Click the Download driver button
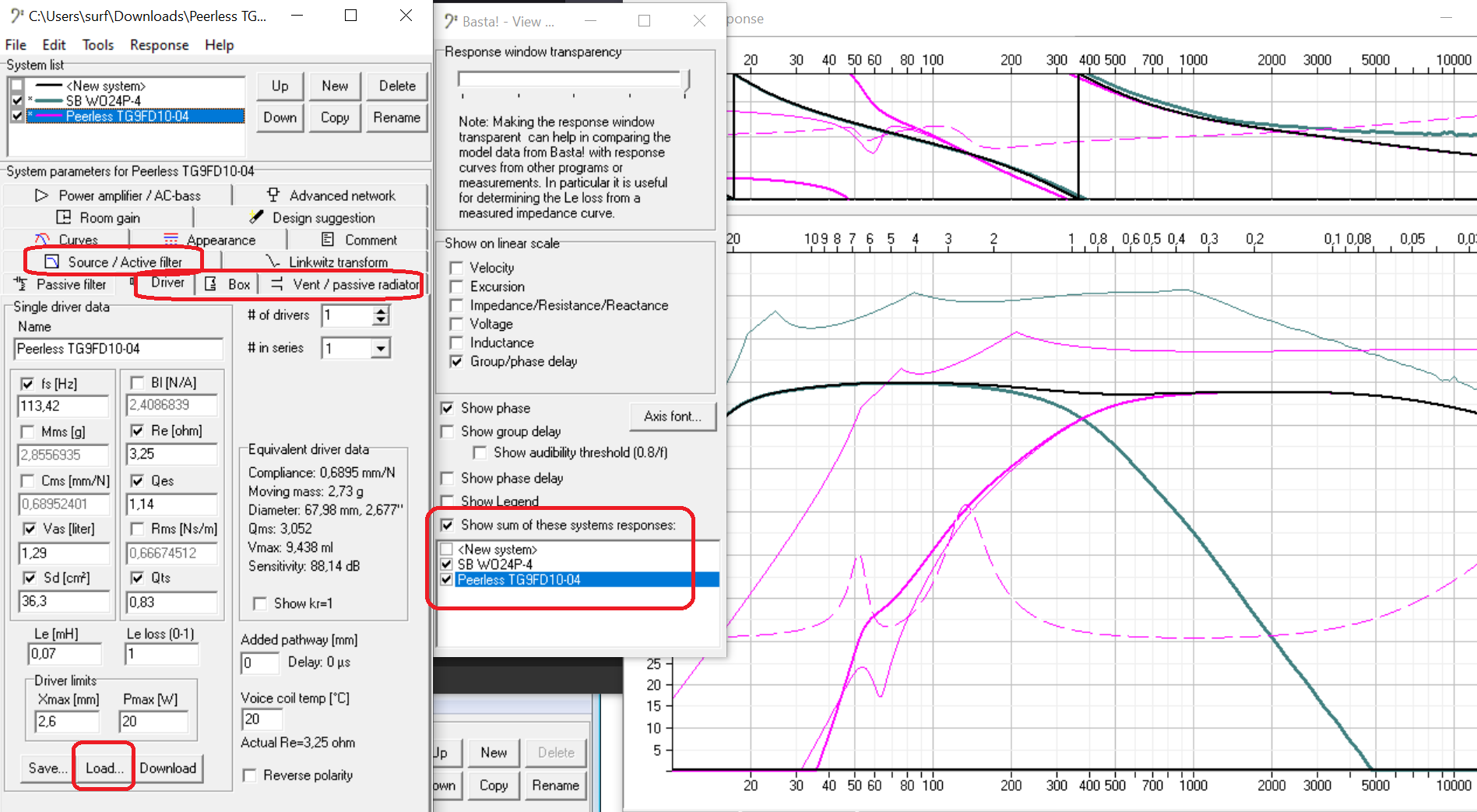Viewport: 1477px width, 812px height. [x=168, y=768]
